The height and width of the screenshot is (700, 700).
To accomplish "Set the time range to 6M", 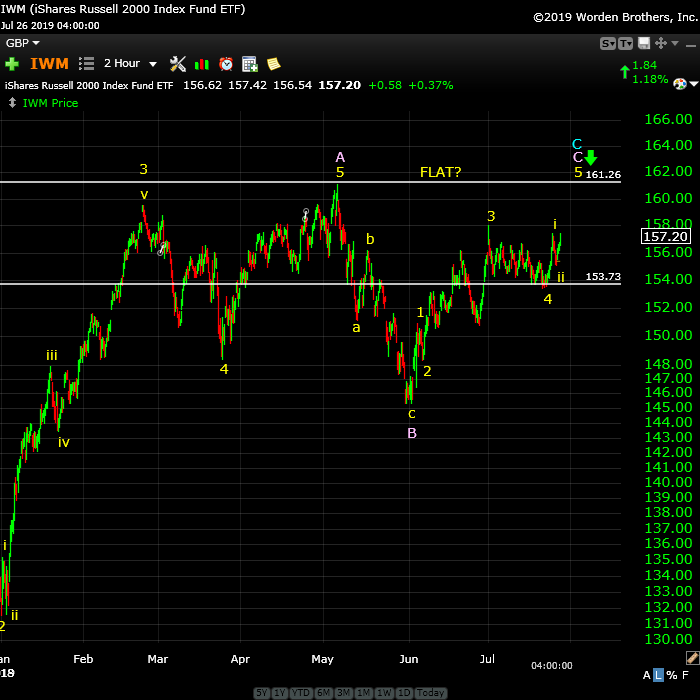I will tap(323, 692).
